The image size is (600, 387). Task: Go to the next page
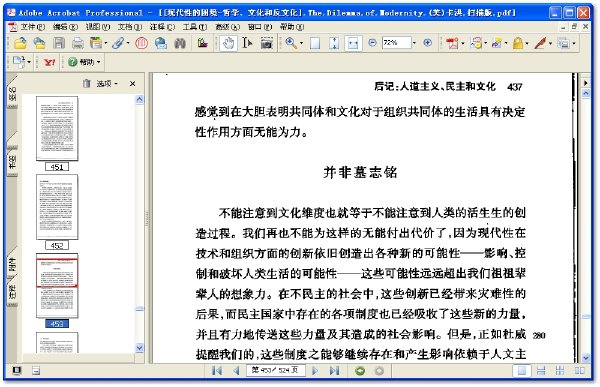pyautogui.click(x=315, y=371)
